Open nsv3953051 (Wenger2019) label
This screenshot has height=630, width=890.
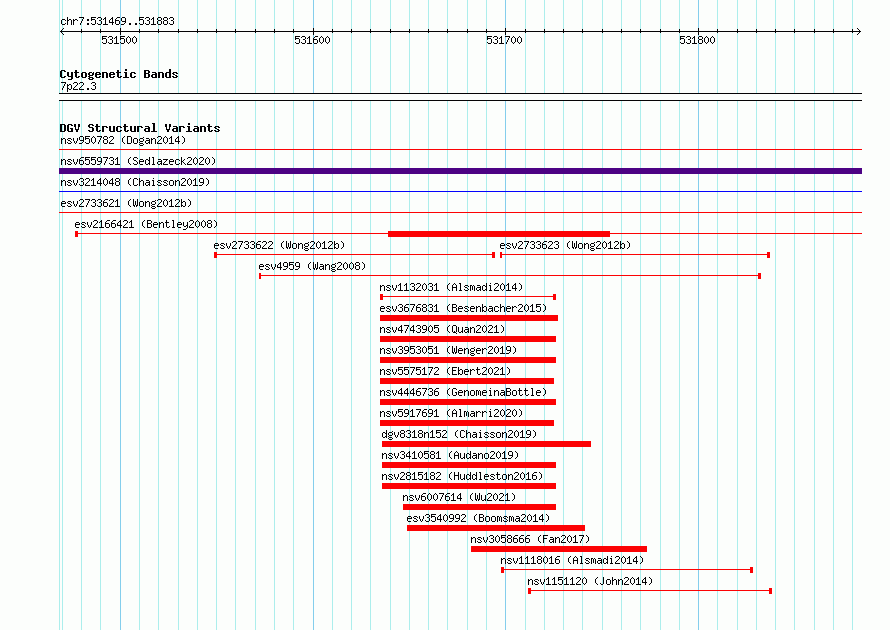tap(448, 350)
